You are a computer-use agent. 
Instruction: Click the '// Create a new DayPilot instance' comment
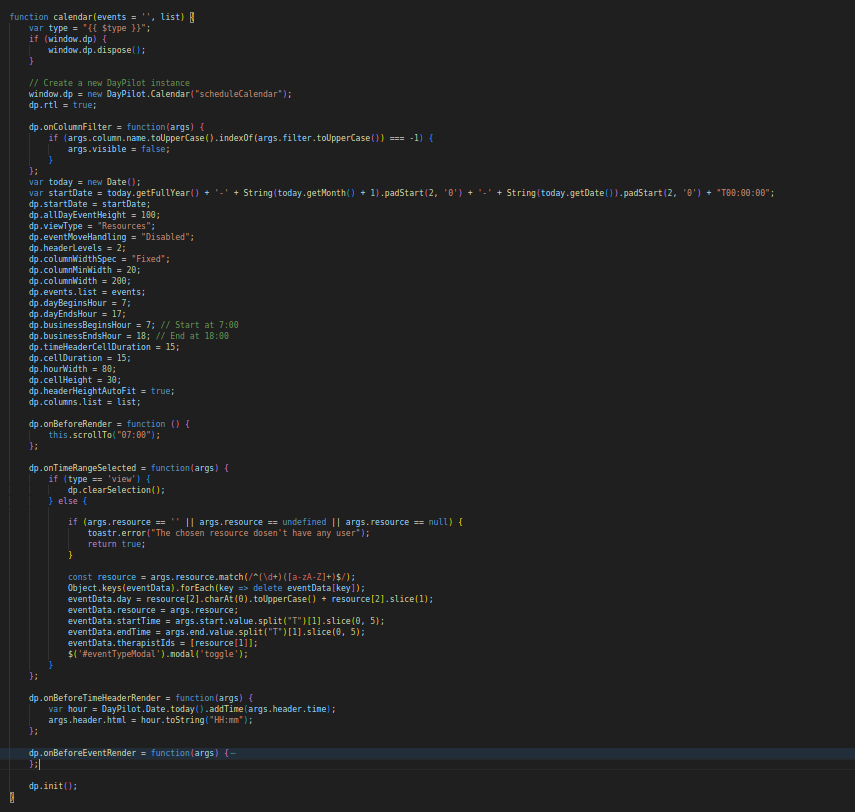pos(109,83)
